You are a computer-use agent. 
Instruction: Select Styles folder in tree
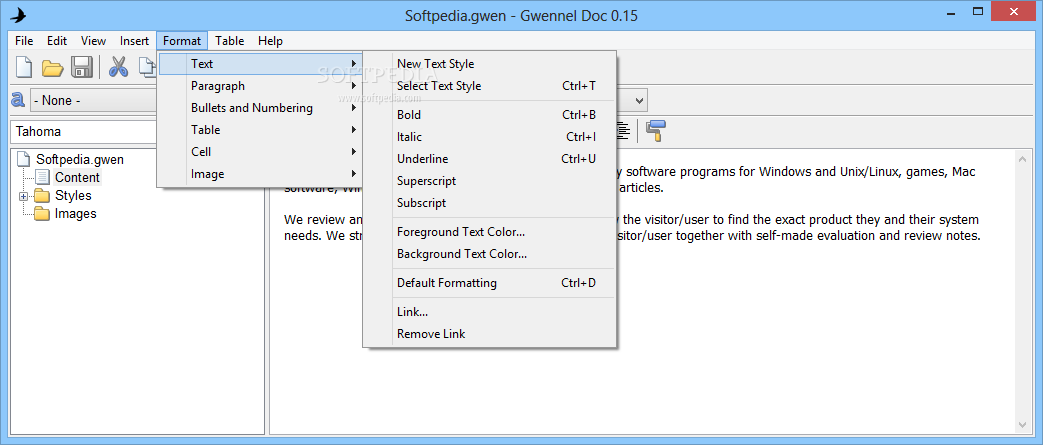click(x=73, y=196)
